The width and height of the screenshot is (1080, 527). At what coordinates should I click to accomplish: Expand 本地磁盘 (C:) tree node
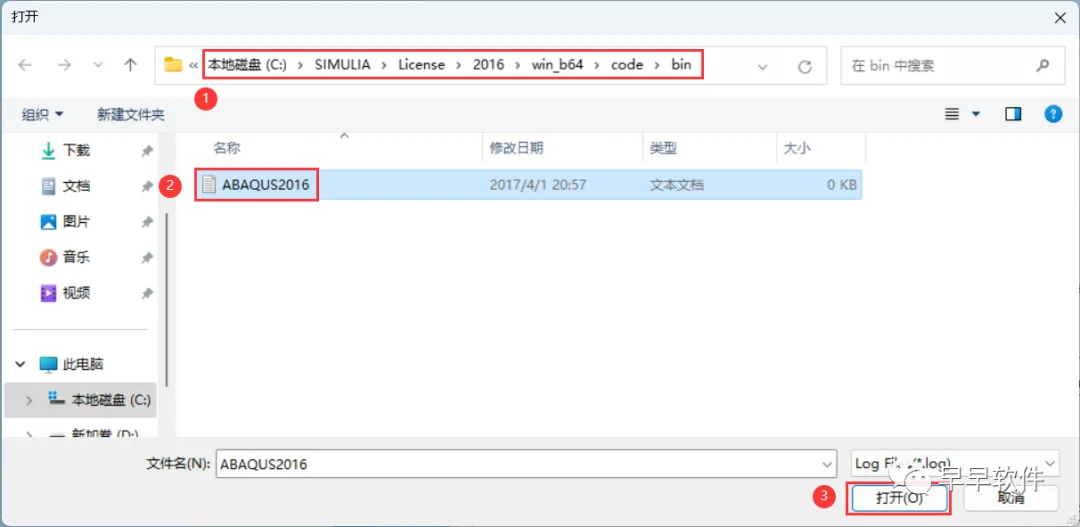pos(28,400)
